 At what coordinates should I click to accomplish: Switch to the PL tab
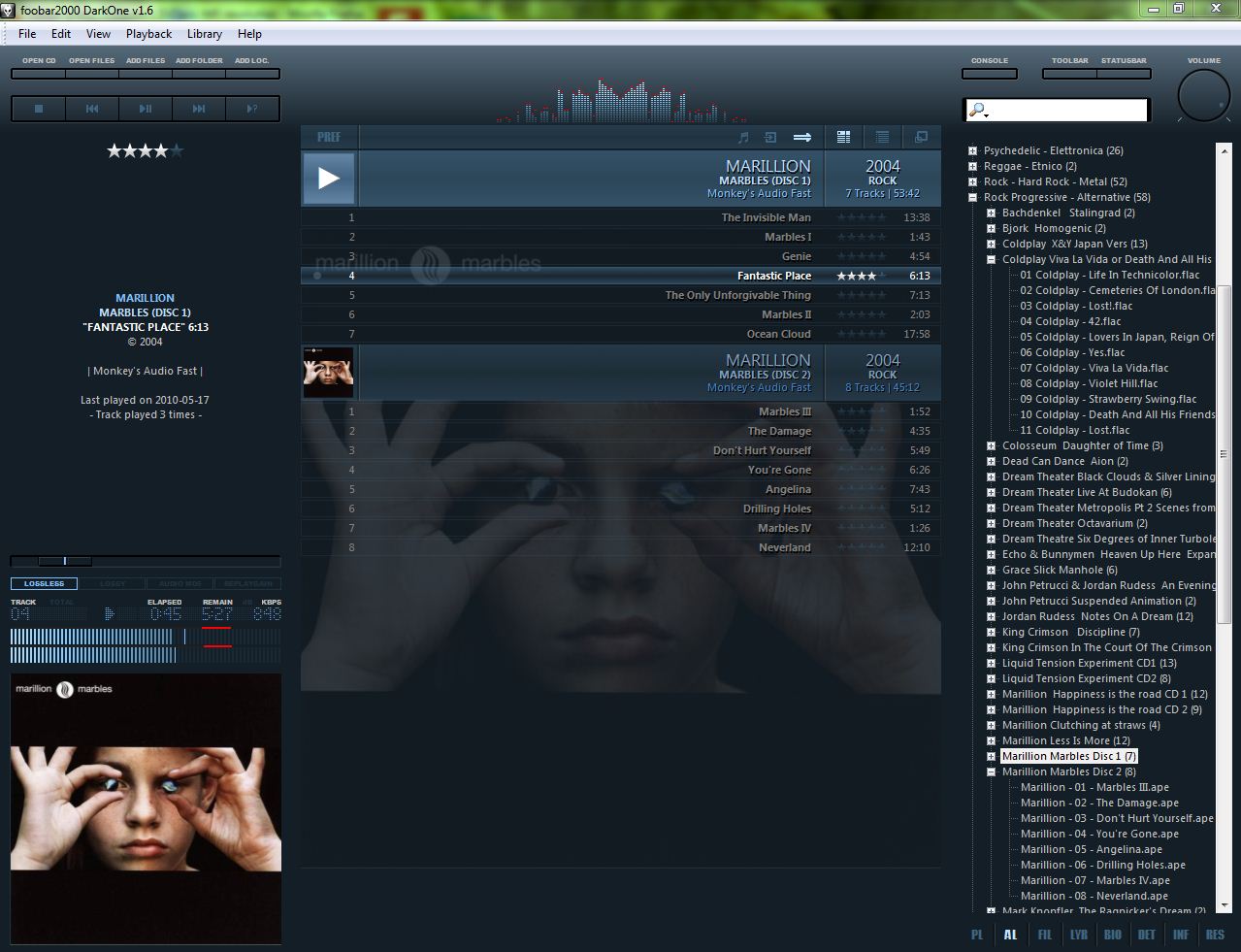tap(977, 935)
